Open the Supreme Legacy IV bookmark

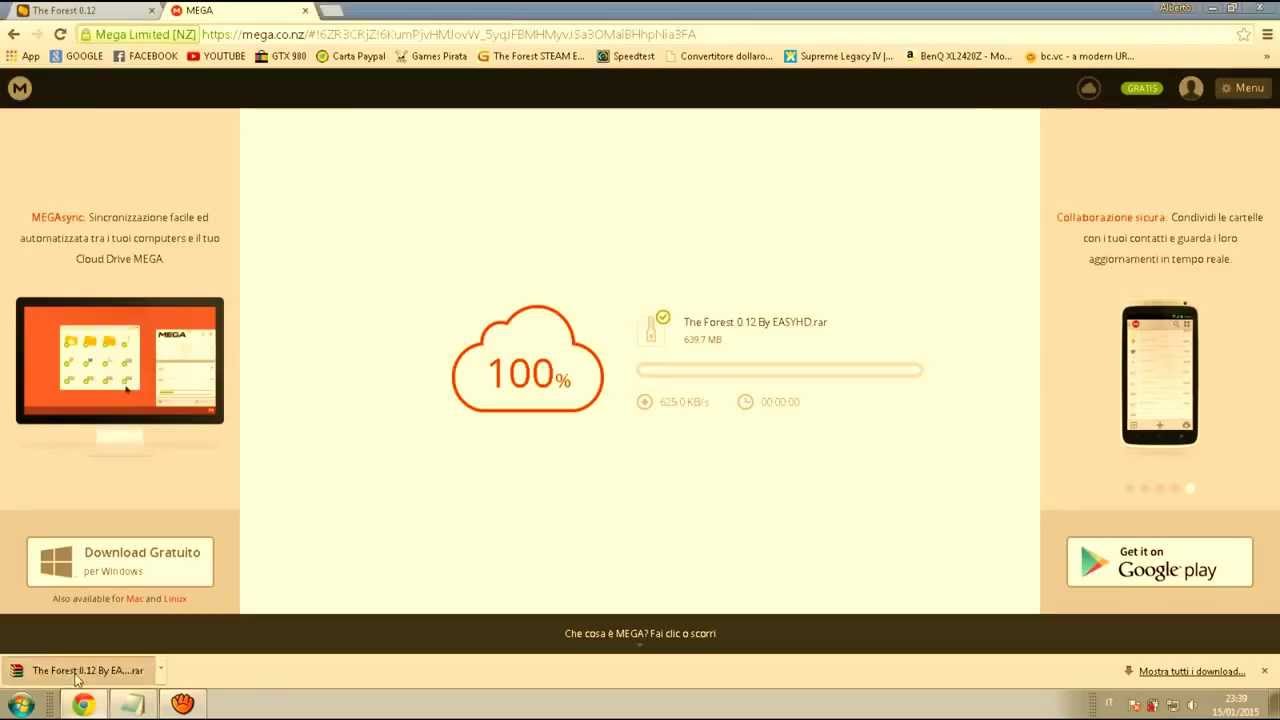tap(838, 56)
